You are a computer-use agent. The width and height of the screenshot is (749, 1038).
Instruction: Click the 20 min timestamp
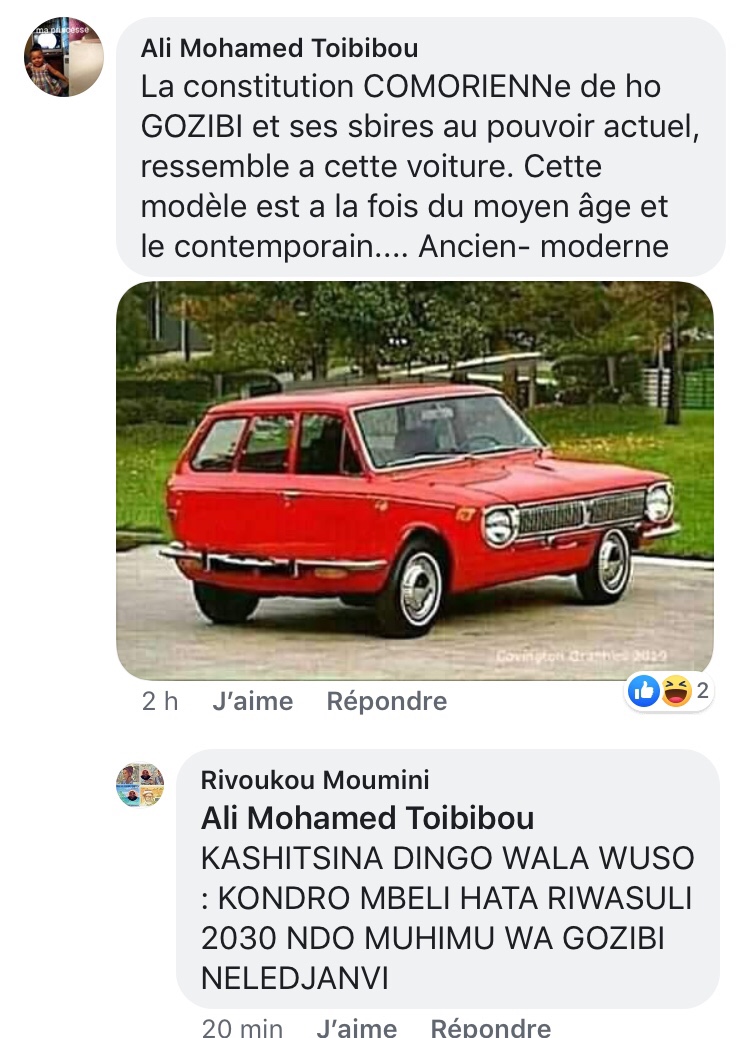coord(242,1028)
